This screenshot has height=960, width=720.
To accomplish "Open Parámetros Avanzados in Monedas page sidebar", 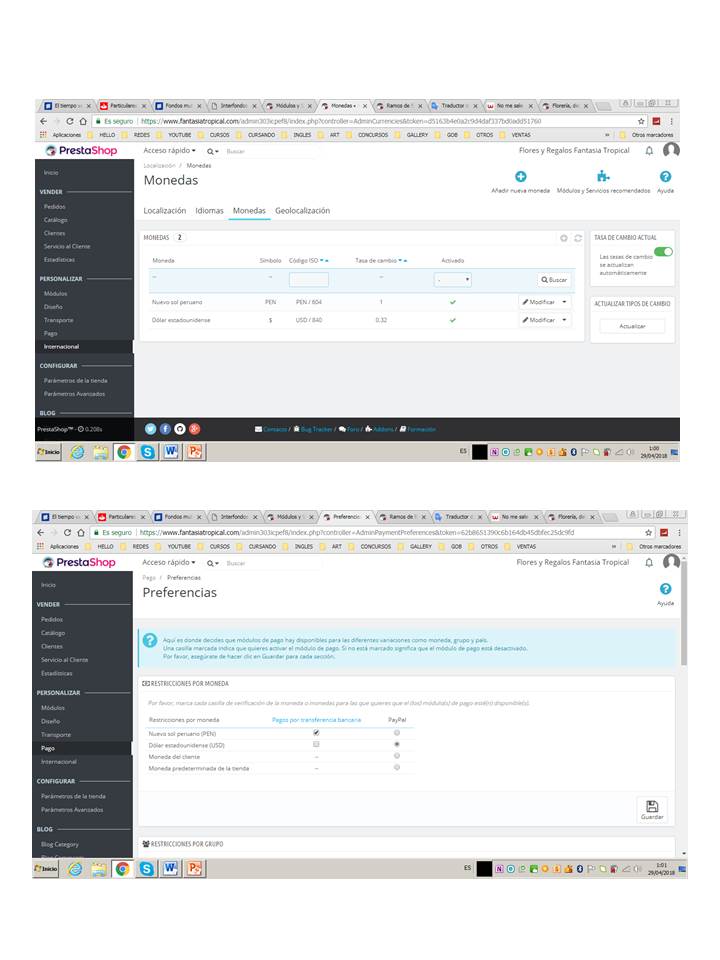I will tap(74, 394).
